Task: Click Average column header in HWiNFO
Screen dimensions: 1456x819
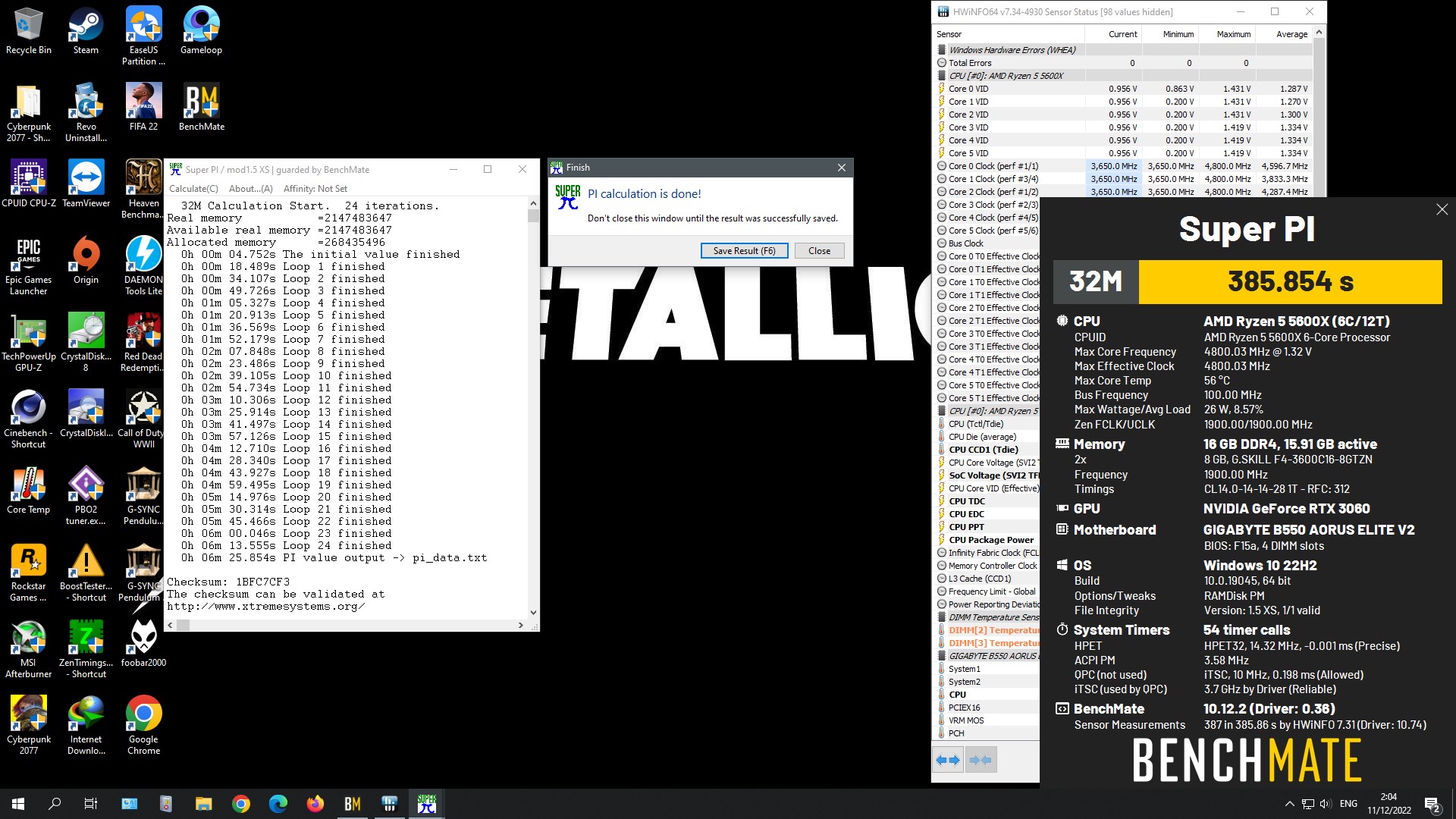Action: pos(1284,34)
